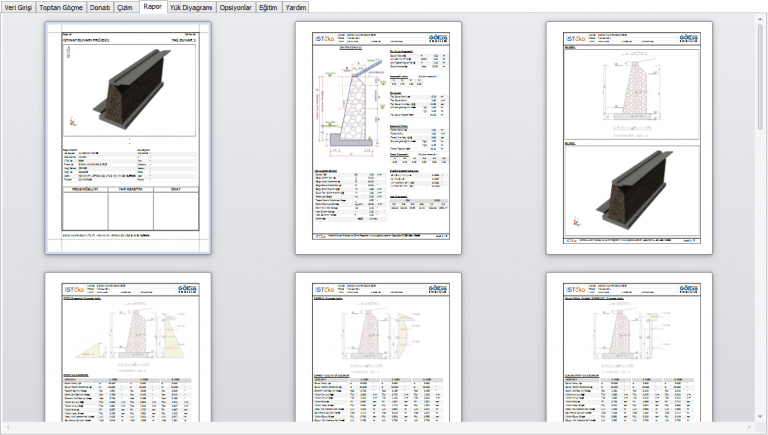Click the horizontal scrollbar left arrow
The image size is (768, 435).
7,428
